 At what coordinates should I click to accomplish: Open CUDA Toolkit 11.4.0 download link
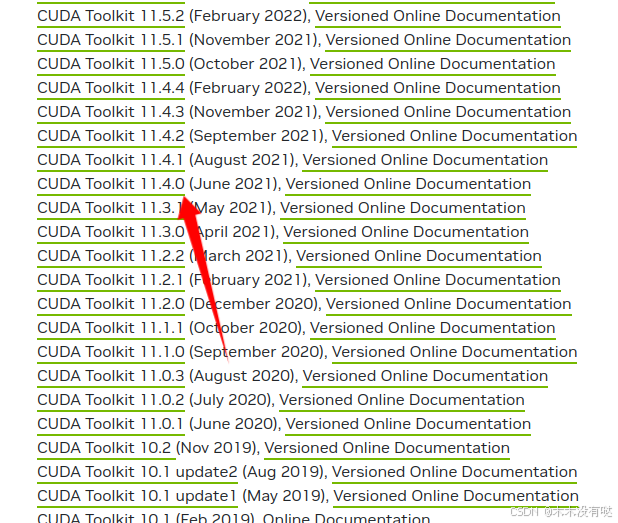click(x=111, y=184)
